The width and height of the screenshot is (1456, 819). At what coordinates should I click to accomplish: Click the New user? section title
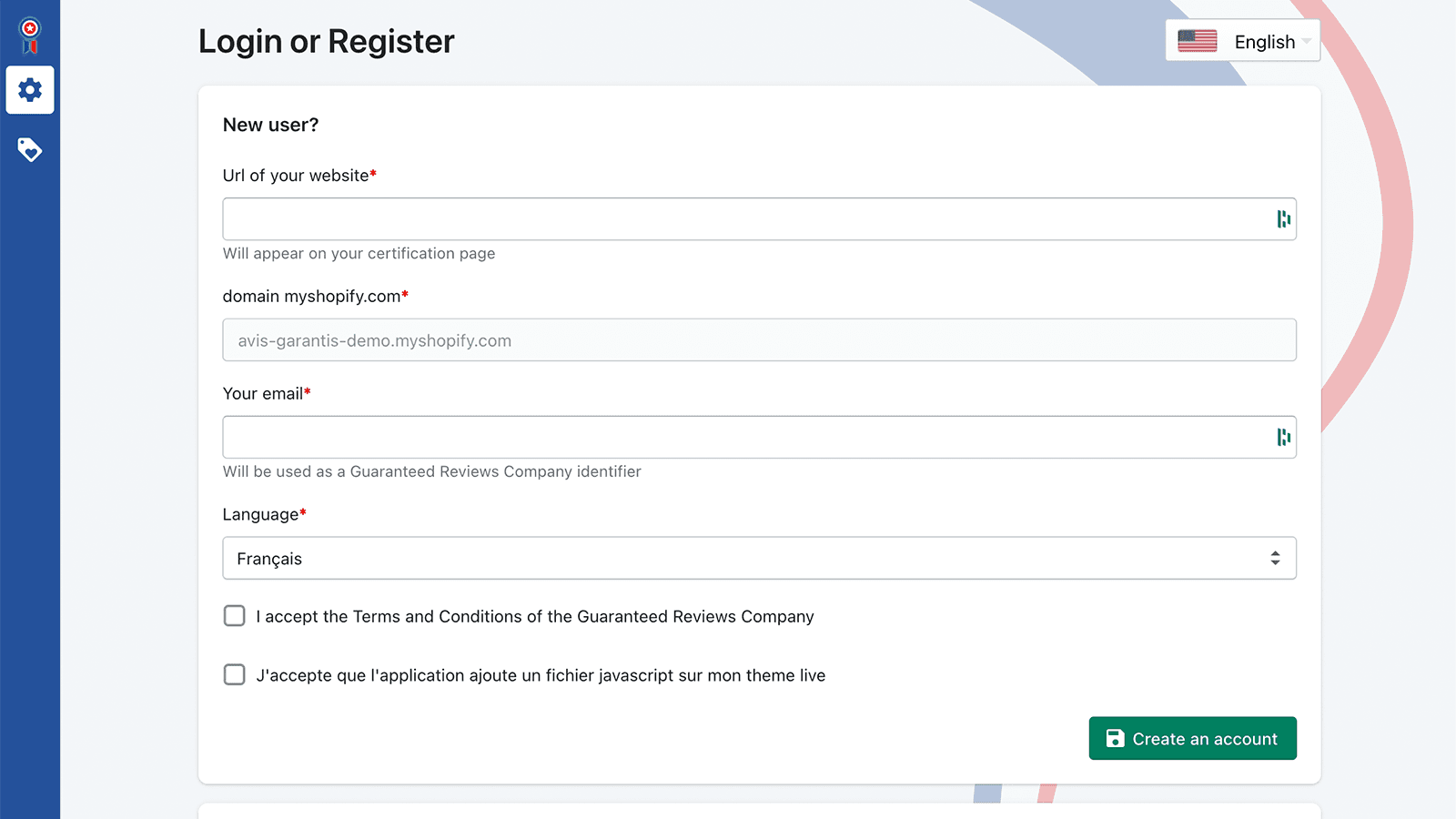point(270,126)
